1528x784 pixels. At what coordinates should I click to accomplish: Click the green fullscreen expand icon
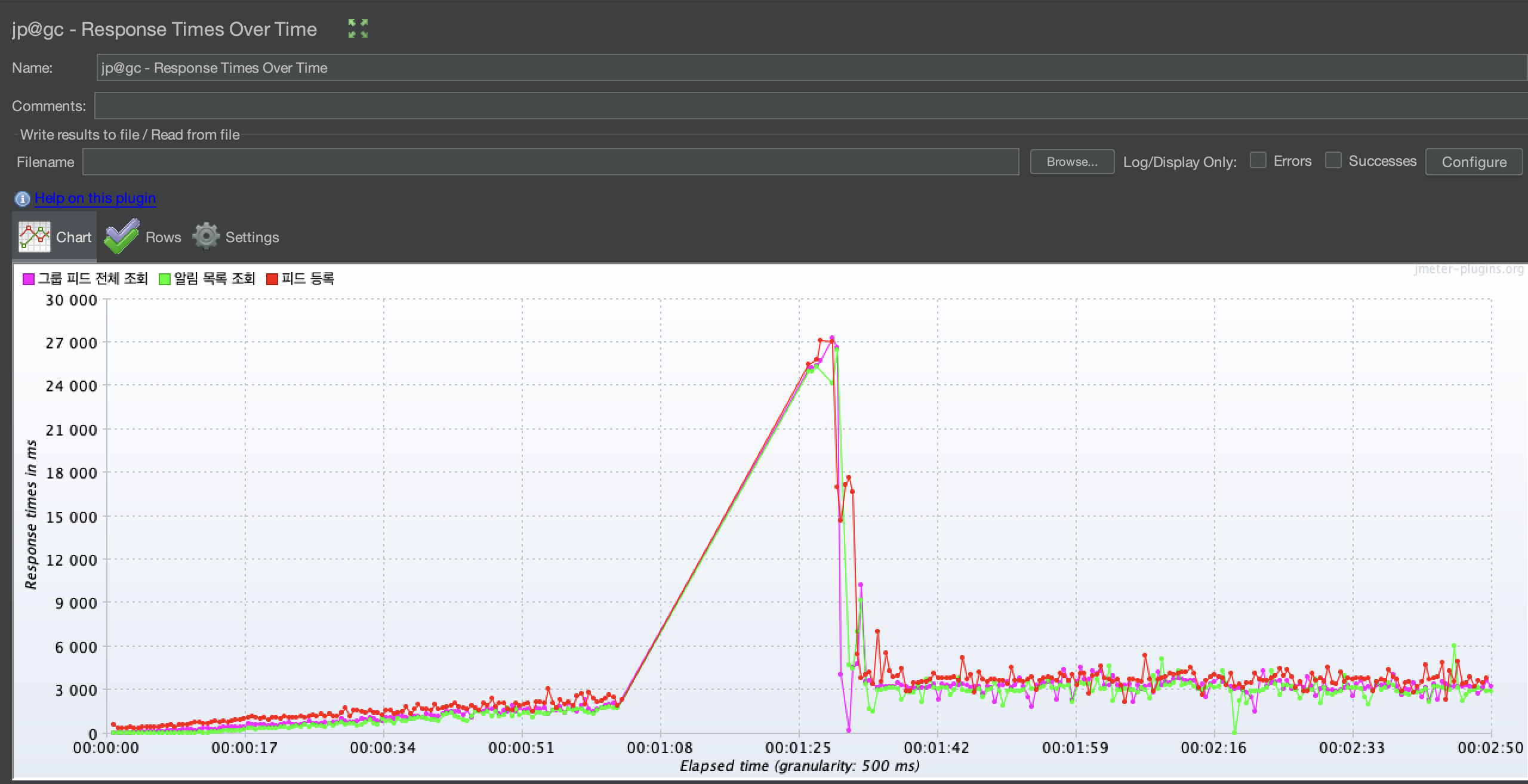pos(358,29)
